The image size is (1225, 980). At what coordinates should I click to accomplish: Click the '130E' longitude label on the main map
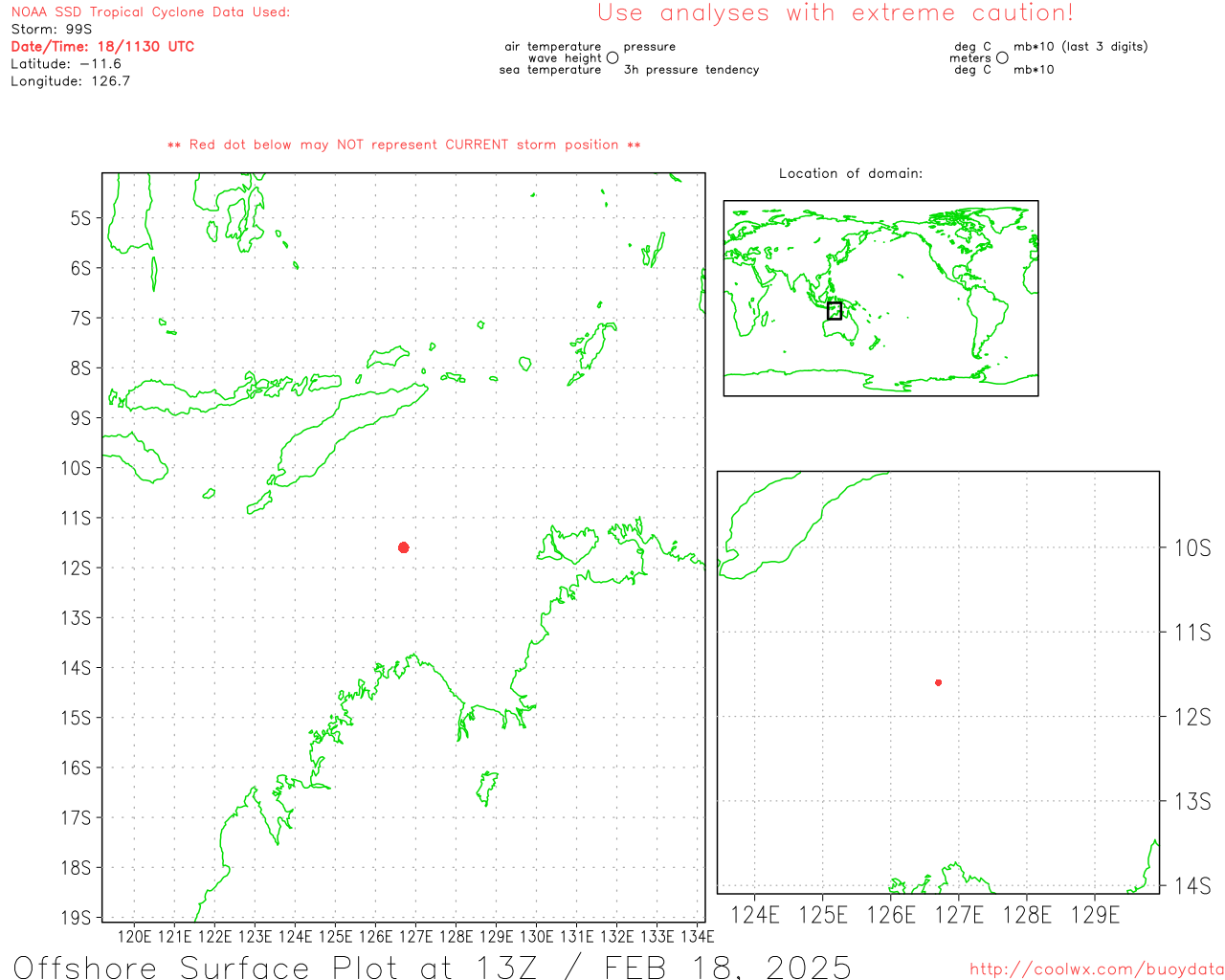click(536, 936)
